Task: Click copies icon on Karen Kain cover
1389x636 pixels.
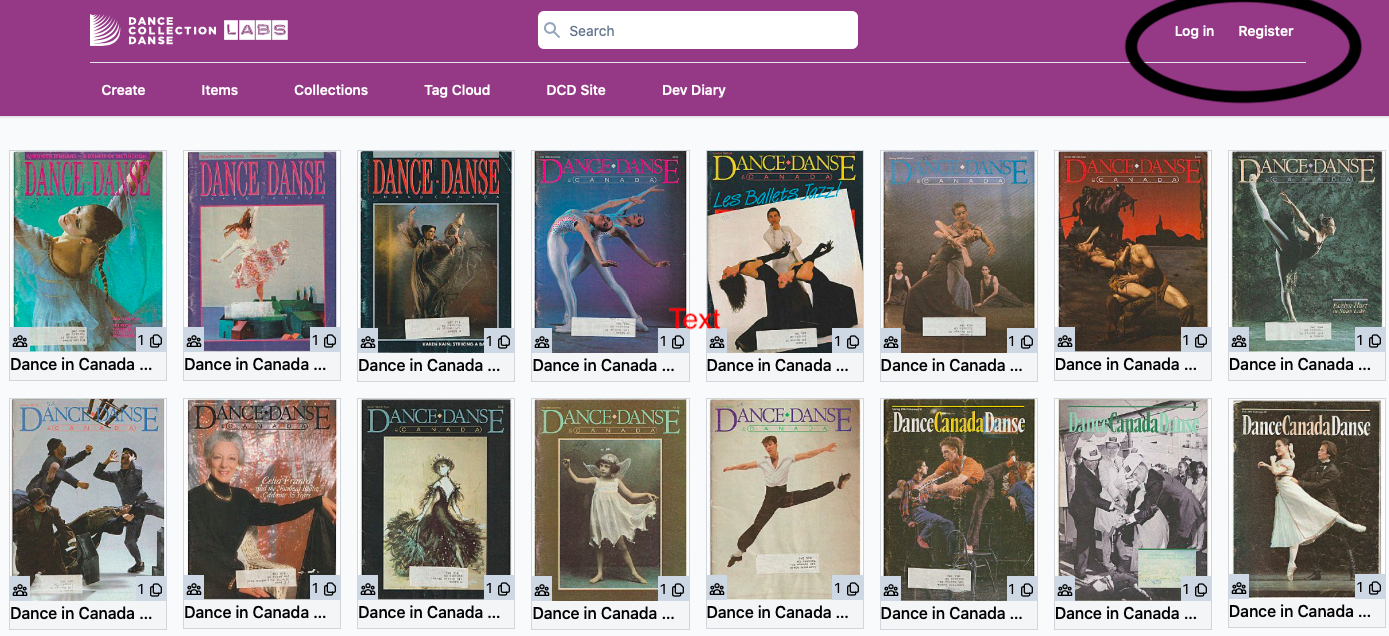Action: tap(503, 342)
